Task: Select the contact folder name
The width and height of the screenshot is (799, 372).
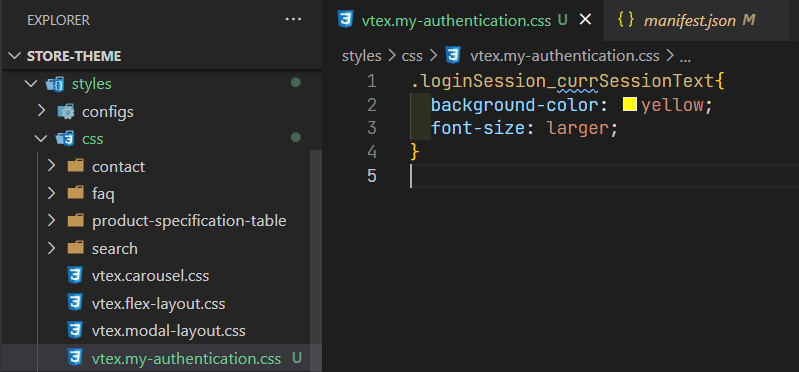Action: [x=118, y=166]
